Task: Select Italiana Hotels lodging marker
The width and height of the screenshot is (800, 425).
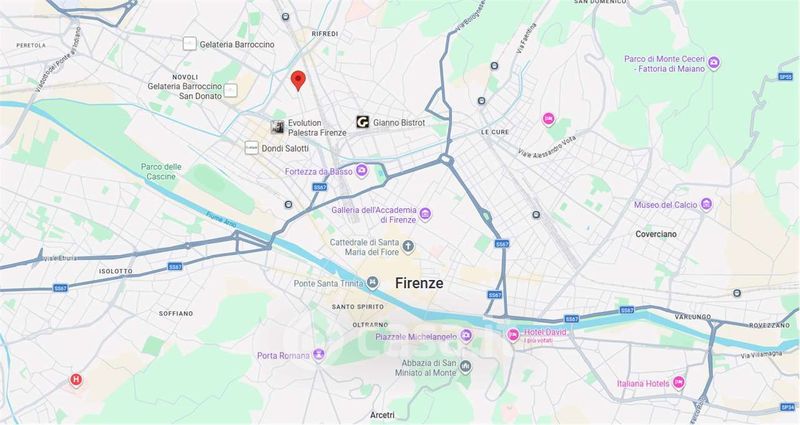Action: 678,383
